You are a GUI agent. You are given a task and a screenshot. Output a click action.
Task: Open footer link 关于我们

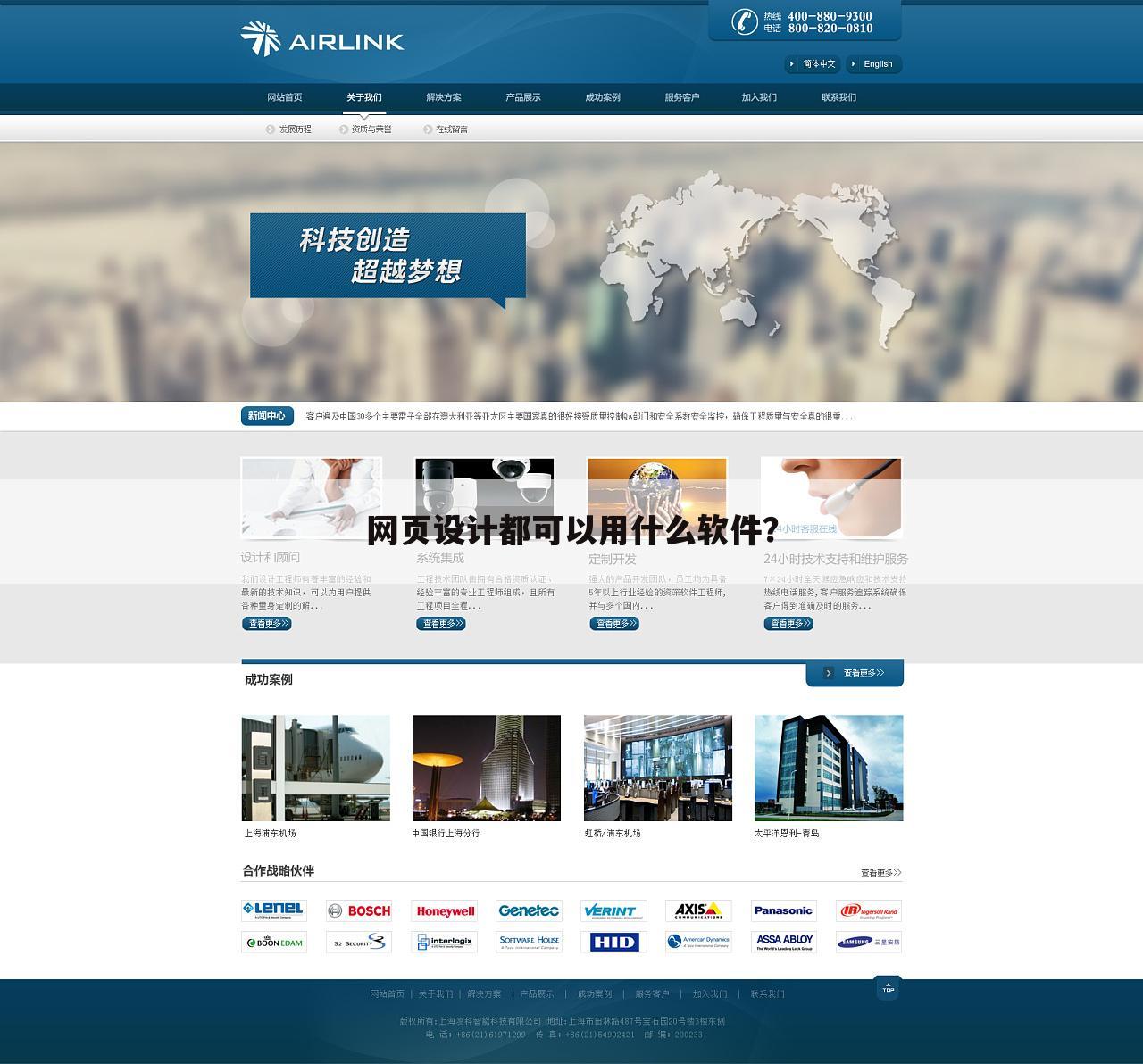436,994
